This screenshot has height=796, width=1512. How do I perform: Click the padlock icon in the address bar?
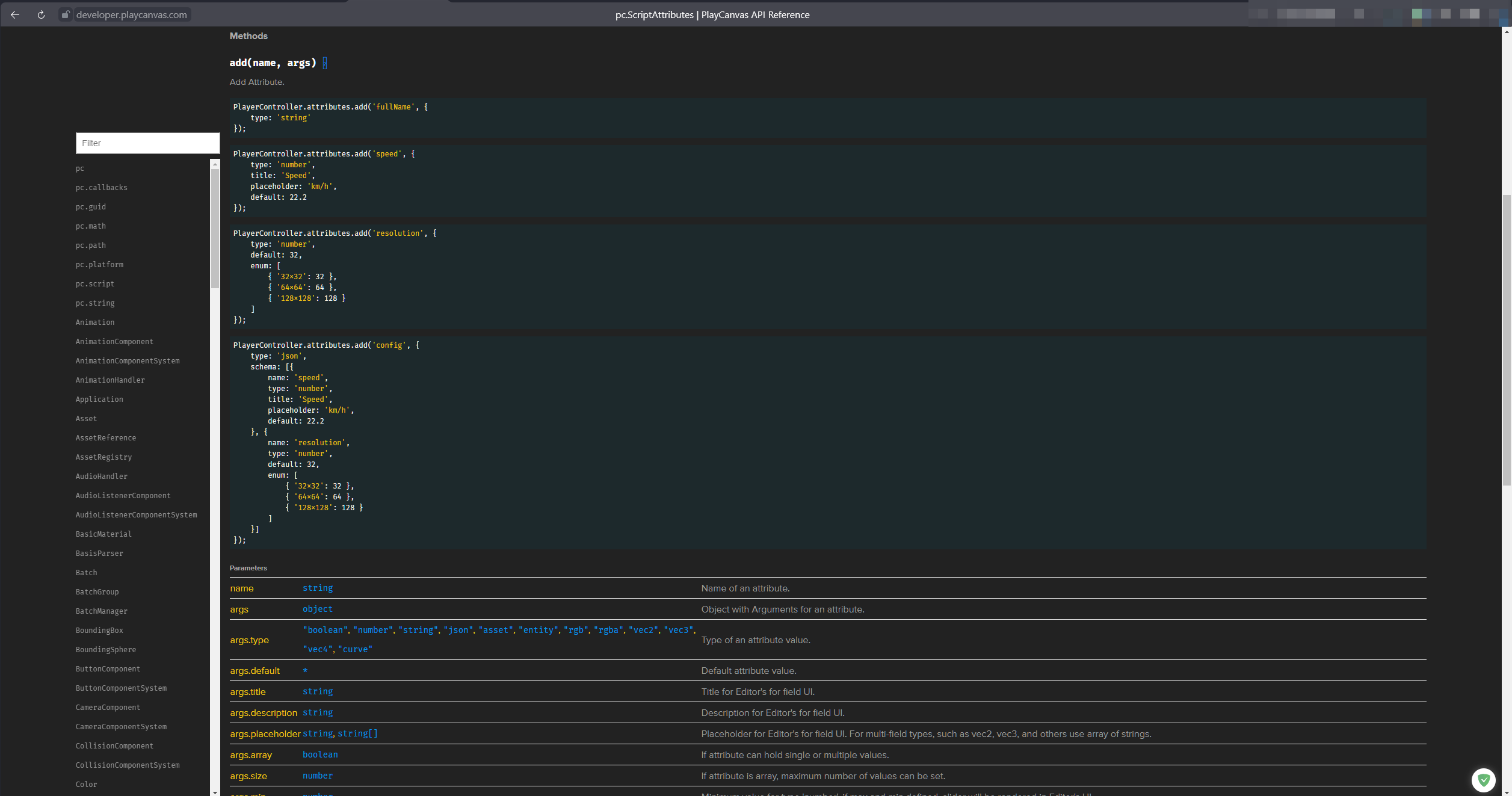pos(65,14)
